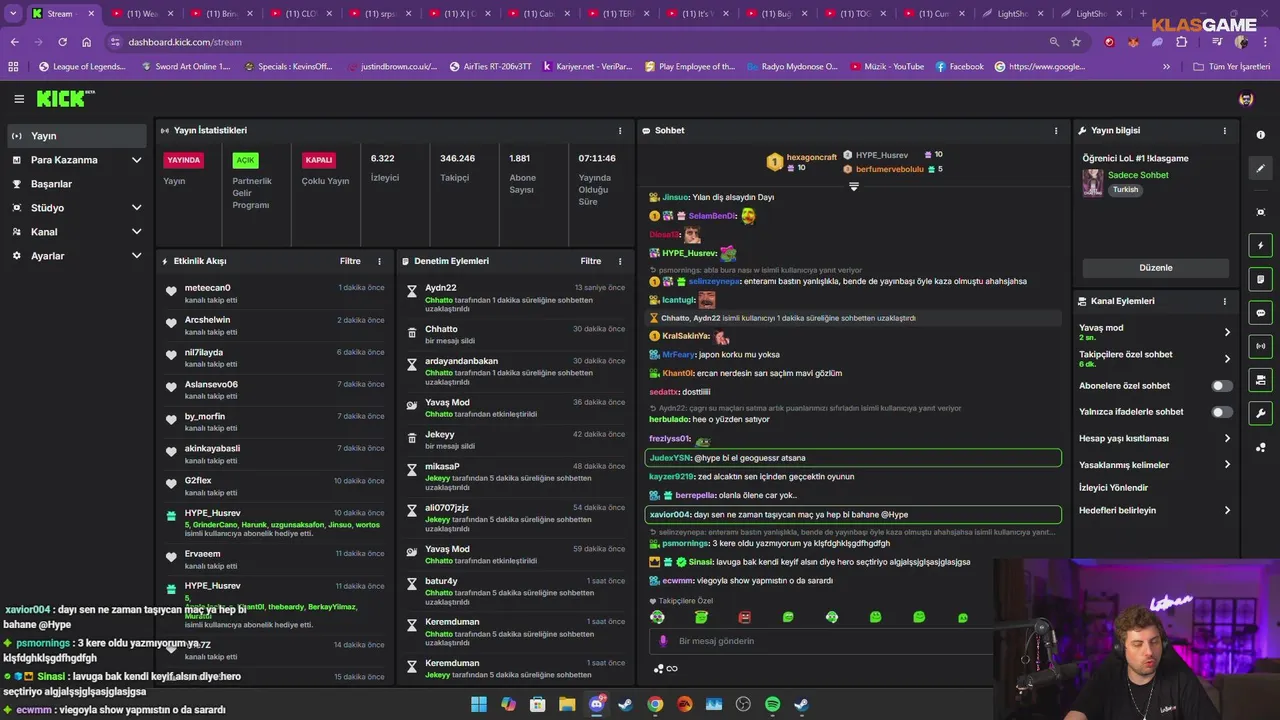Toggle the lightning bolt widget icon
1280x720 pixels.
[1260, 246]
